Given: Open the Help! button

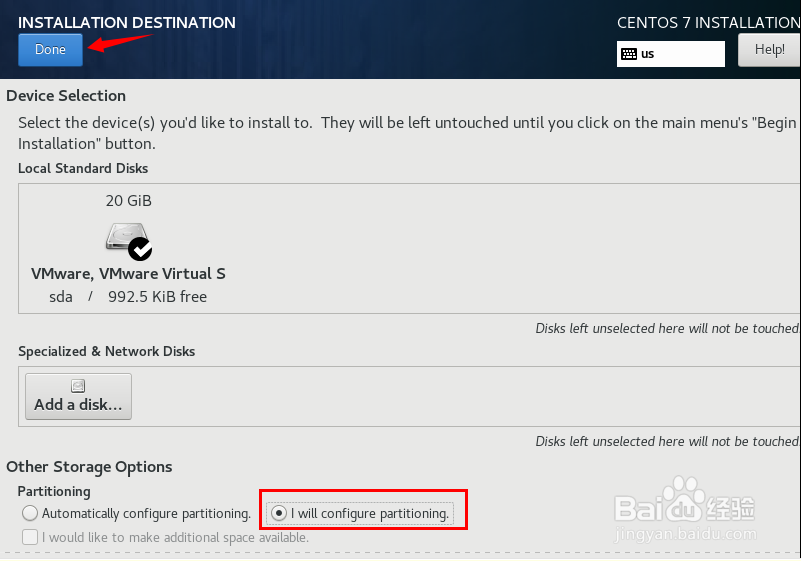Looking at the screenshot, I should tap(769, 50).
